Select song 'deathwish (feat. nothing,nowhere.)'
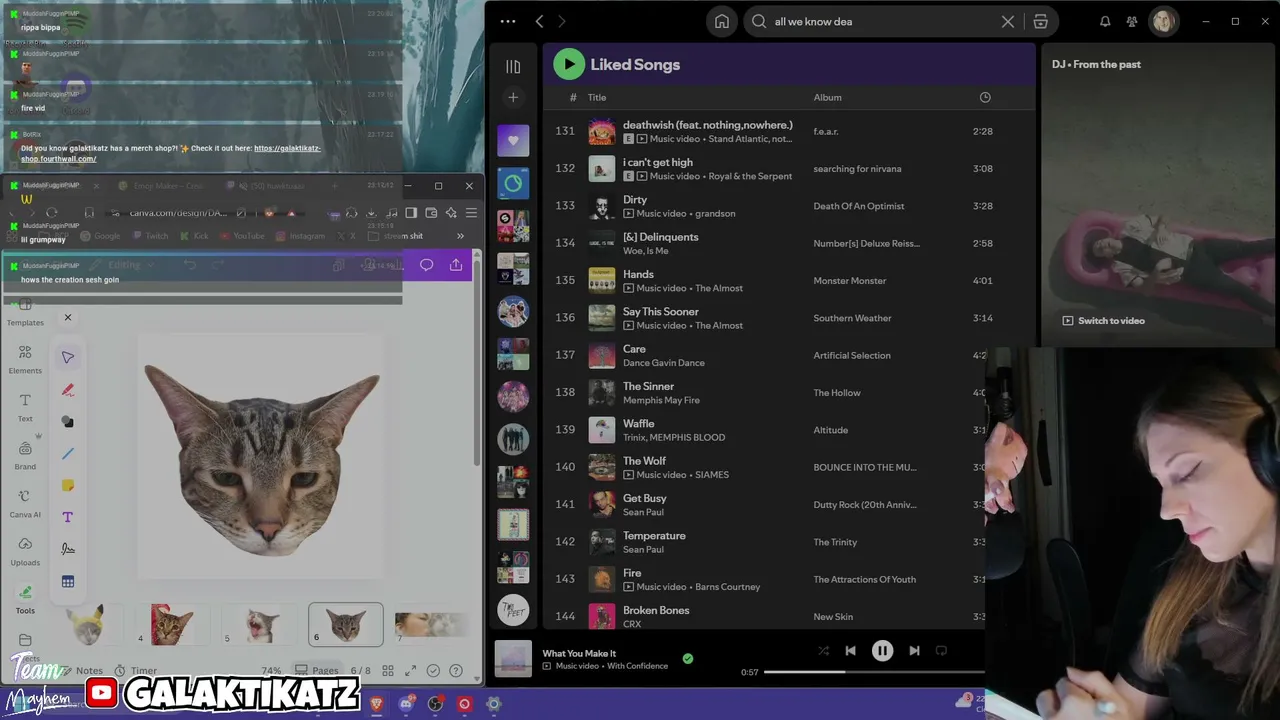This screenshot has height=720, width=1280. [x=708, y=125]
